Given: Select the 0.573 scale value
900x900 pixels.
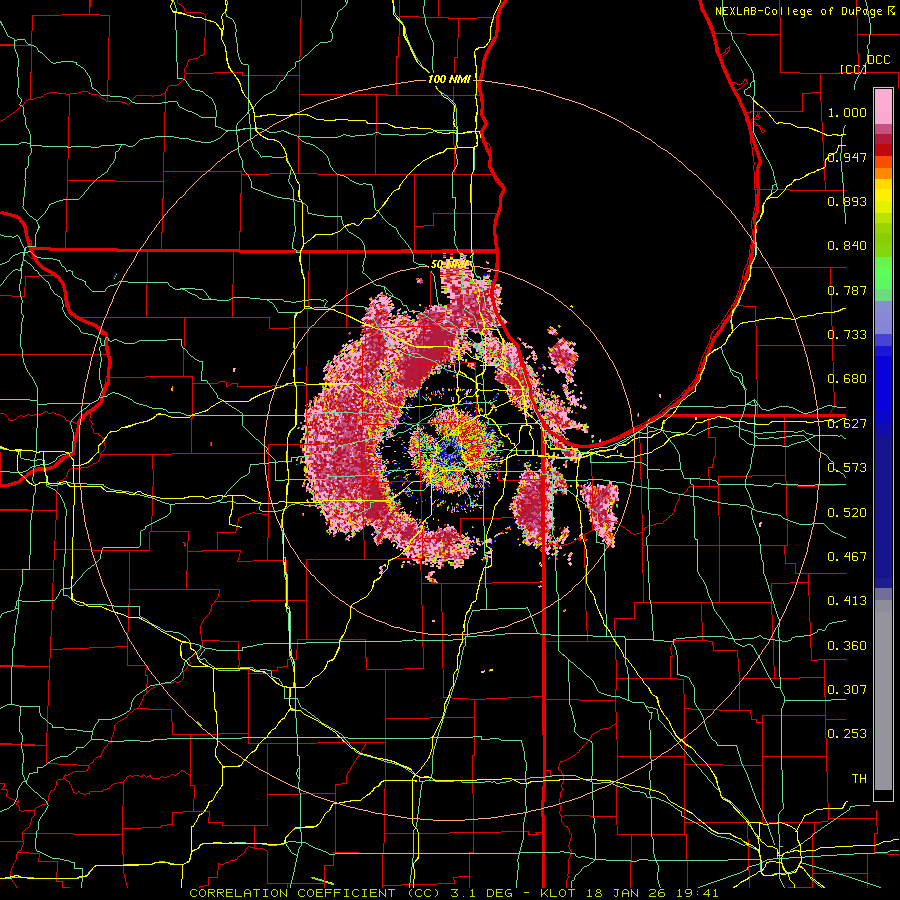Looking at the screenshot, I should point(847,468).
